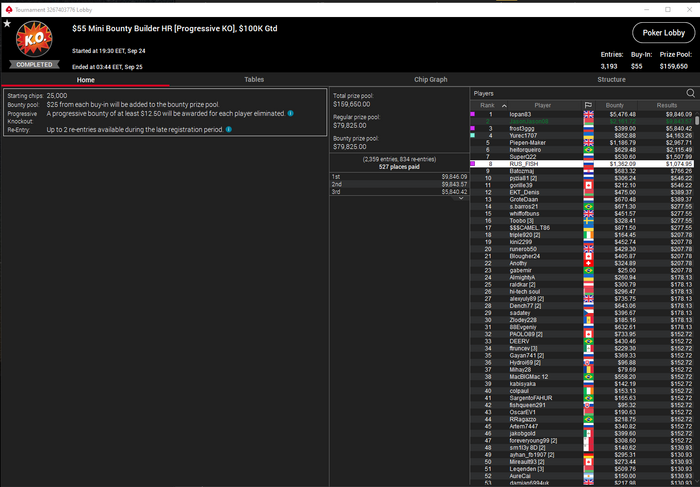The width and height of the screenshot is (700, 487).
Task: Click the Switzerland flag in Anothy row
Action: pyautogui.click(x=588, y=263)
